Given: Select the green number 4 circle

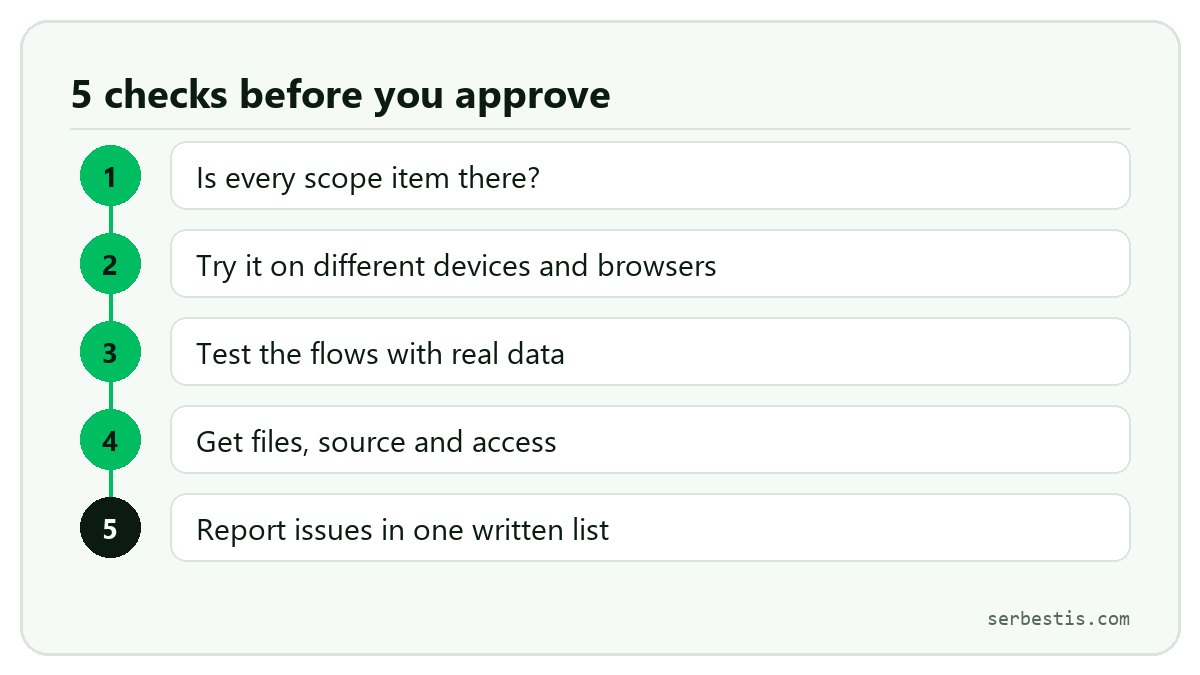Looking at the screenshot, I should click(110, 440).
